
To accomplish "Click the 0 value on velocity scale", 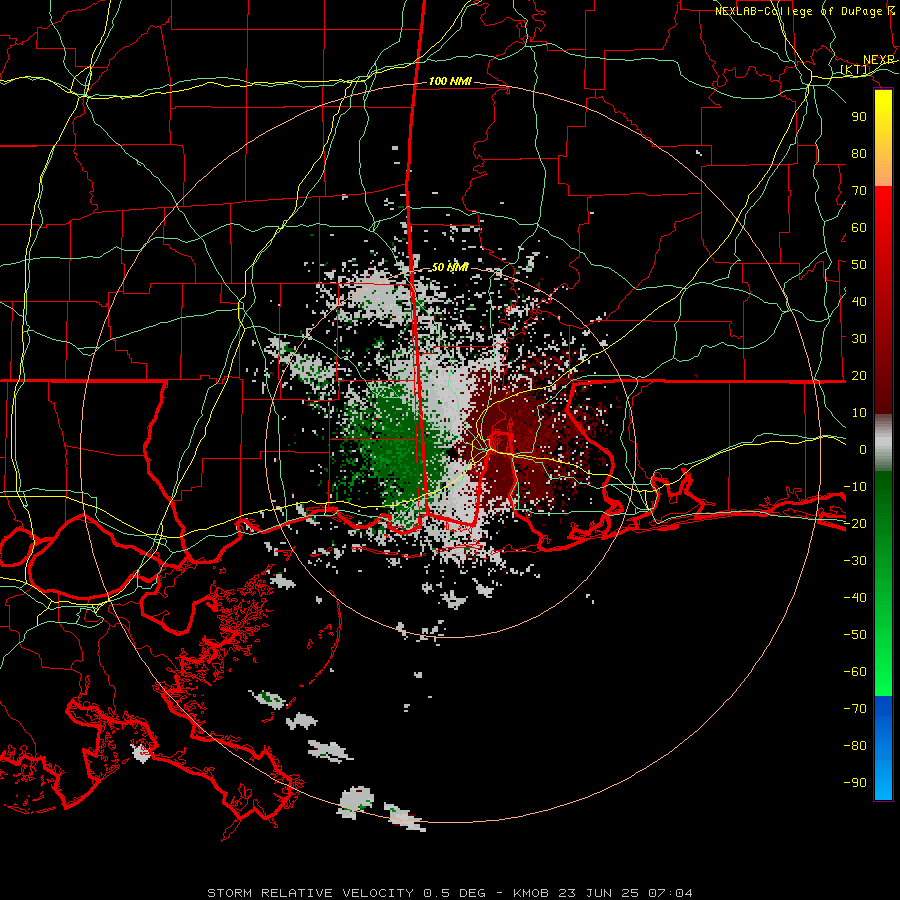I will coord(863,449).
